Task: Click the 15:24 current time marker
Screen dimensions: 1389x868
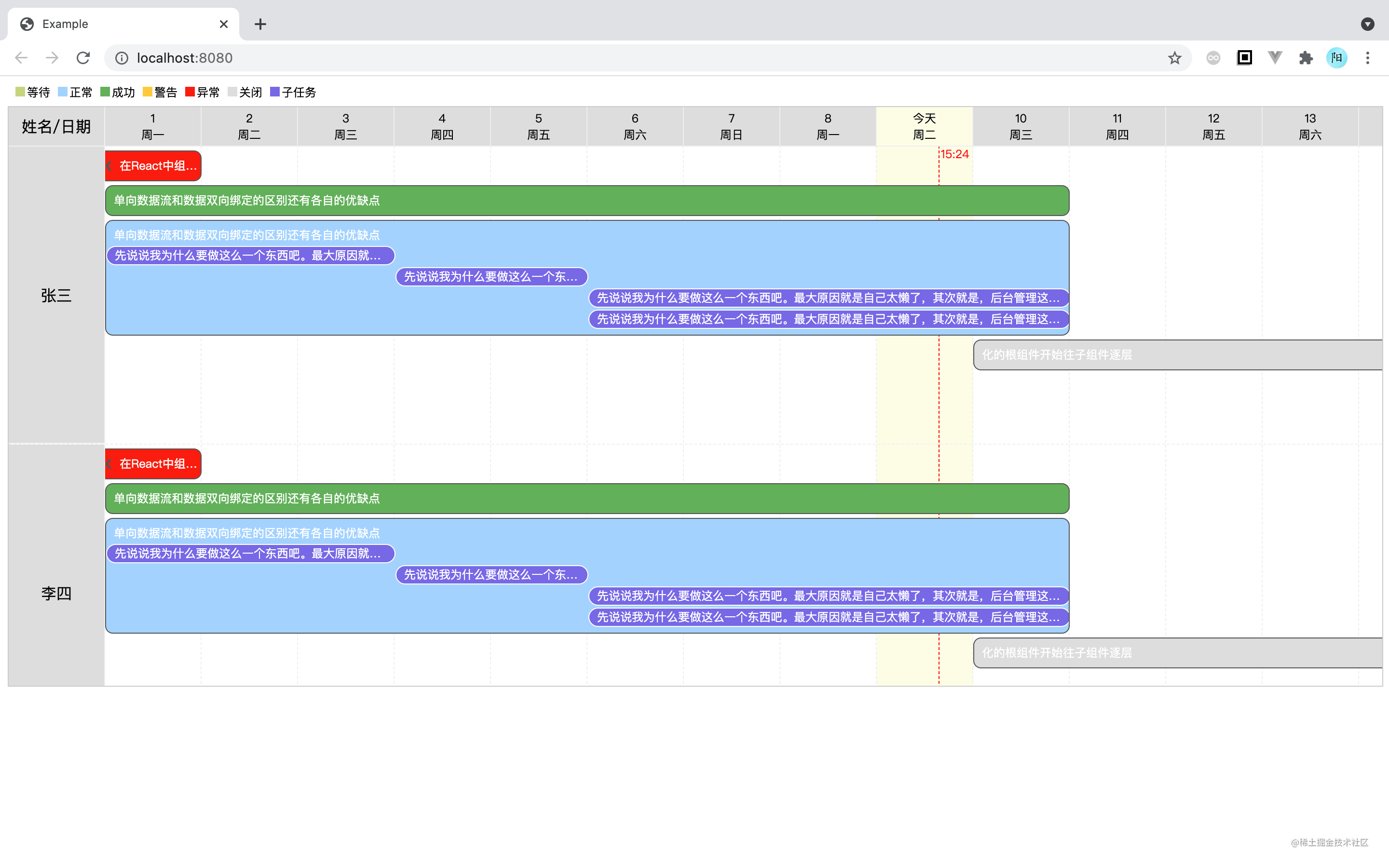Action: click(954, 154)
